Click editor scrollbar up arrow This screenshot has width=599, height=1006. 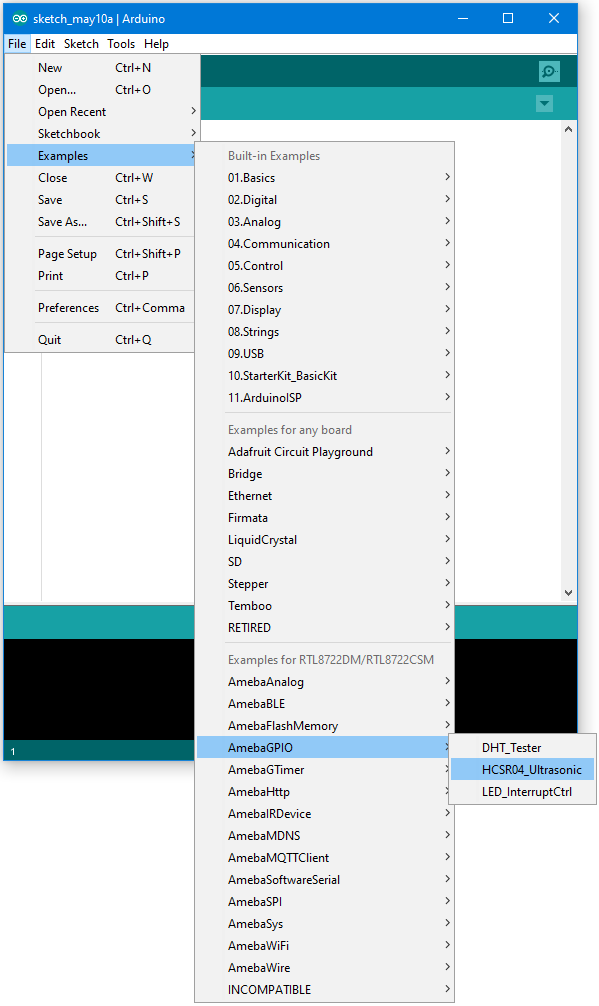568,129
